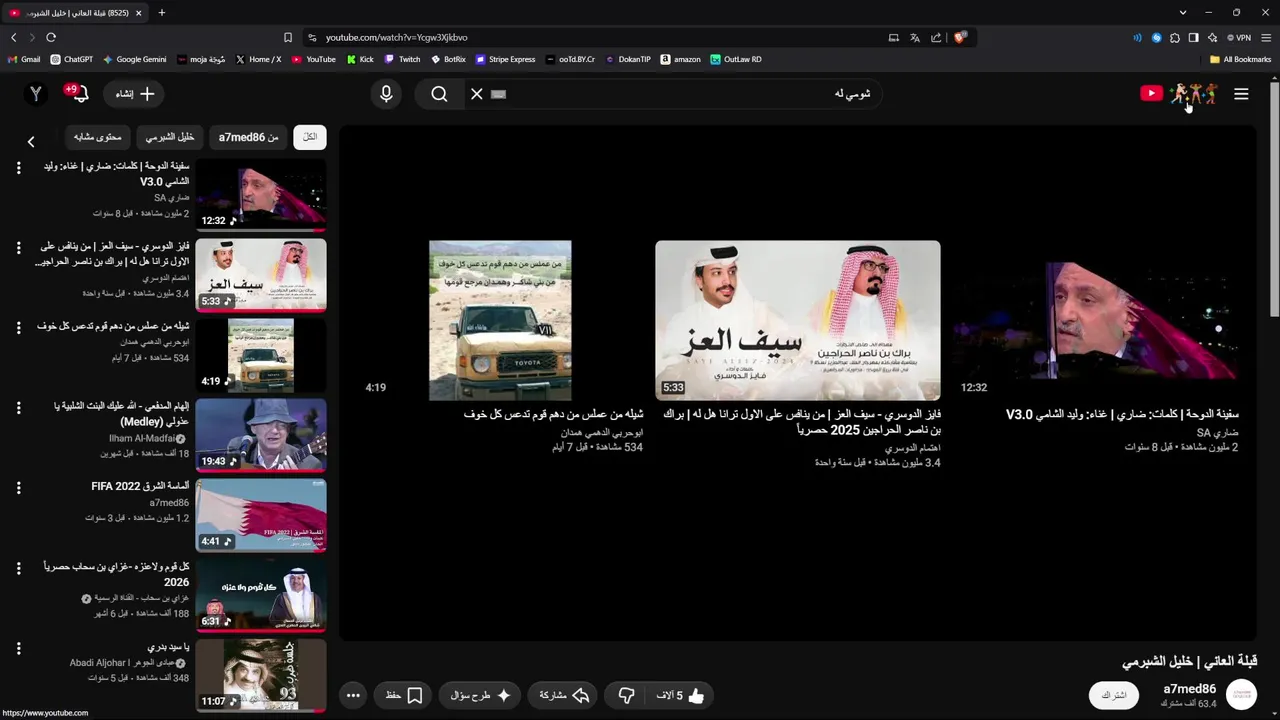Toggle the VPN button in toolbar
This screenshot has height=720, width=1280.
[x=1239, y=37]
